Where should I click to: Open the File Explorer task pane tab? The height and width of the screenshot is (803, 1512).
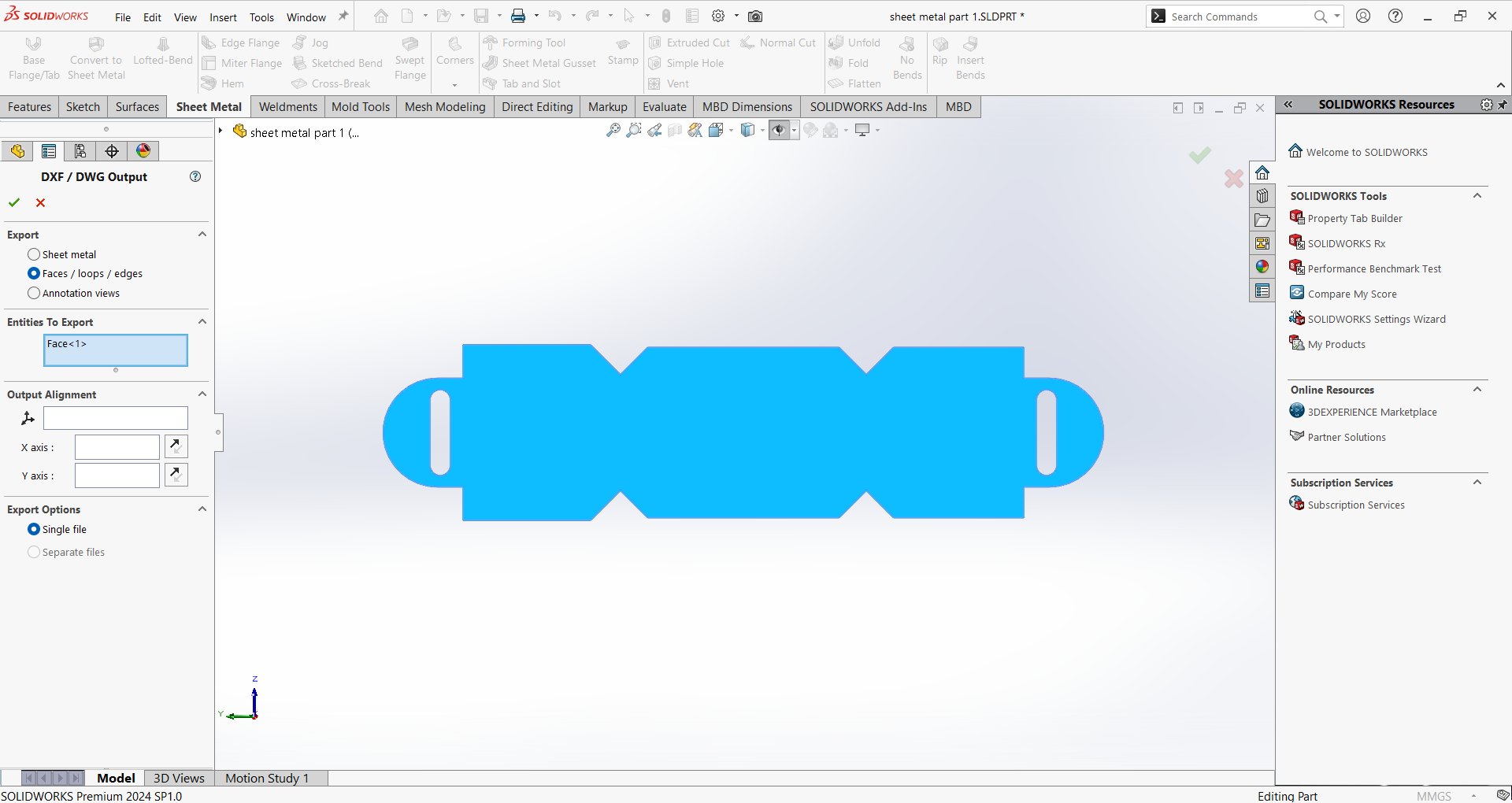pos(1262,220)
